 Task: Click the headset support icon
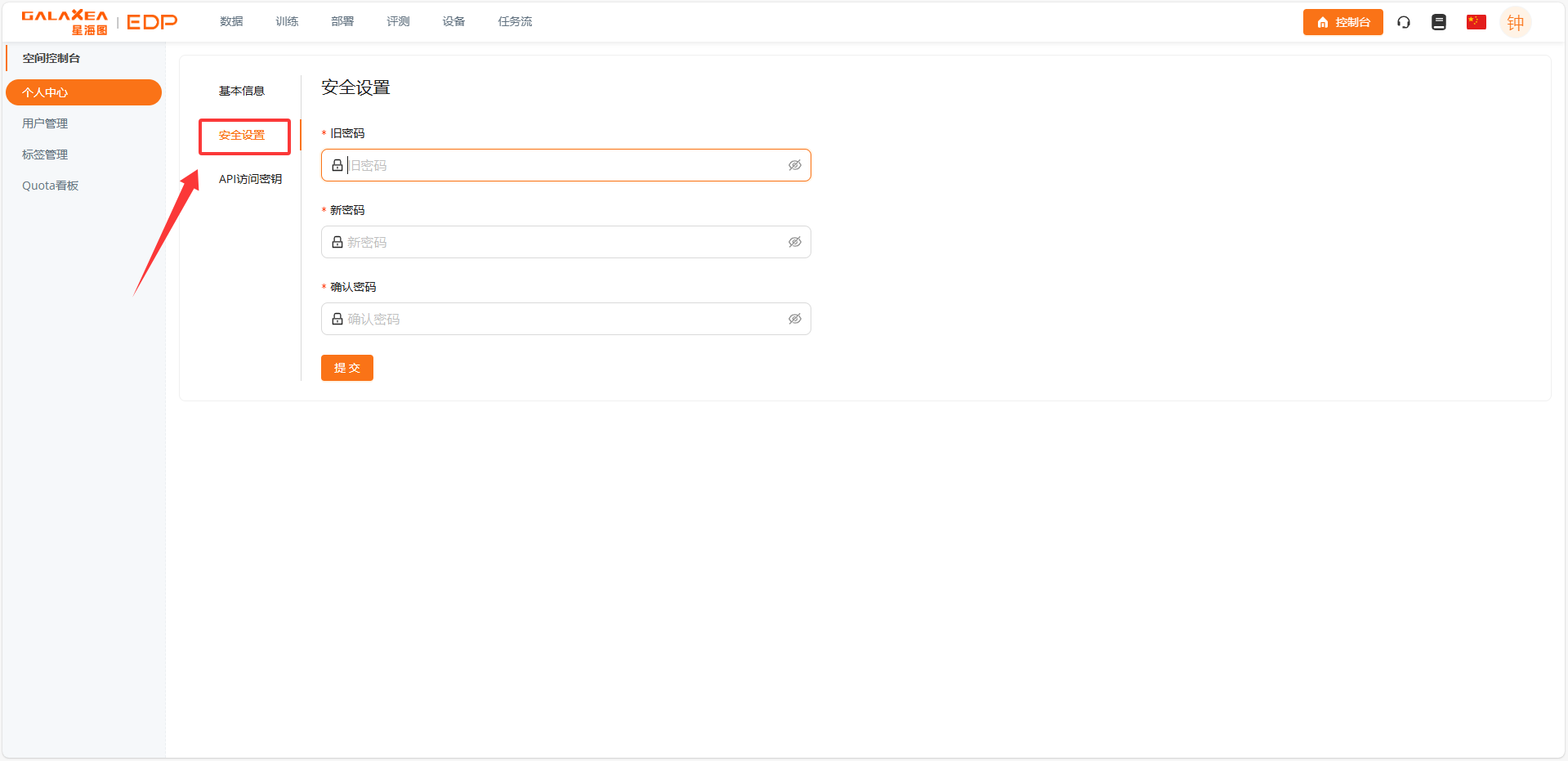[1404, 22]
